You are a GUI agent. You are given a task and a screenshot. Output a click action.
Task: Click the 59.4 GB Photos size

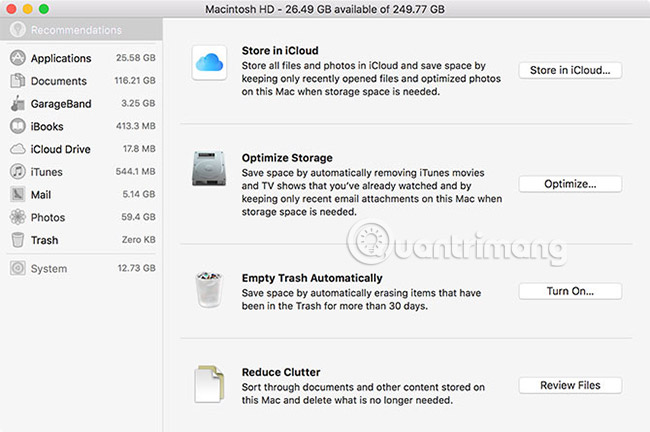[x=138, y=217]
